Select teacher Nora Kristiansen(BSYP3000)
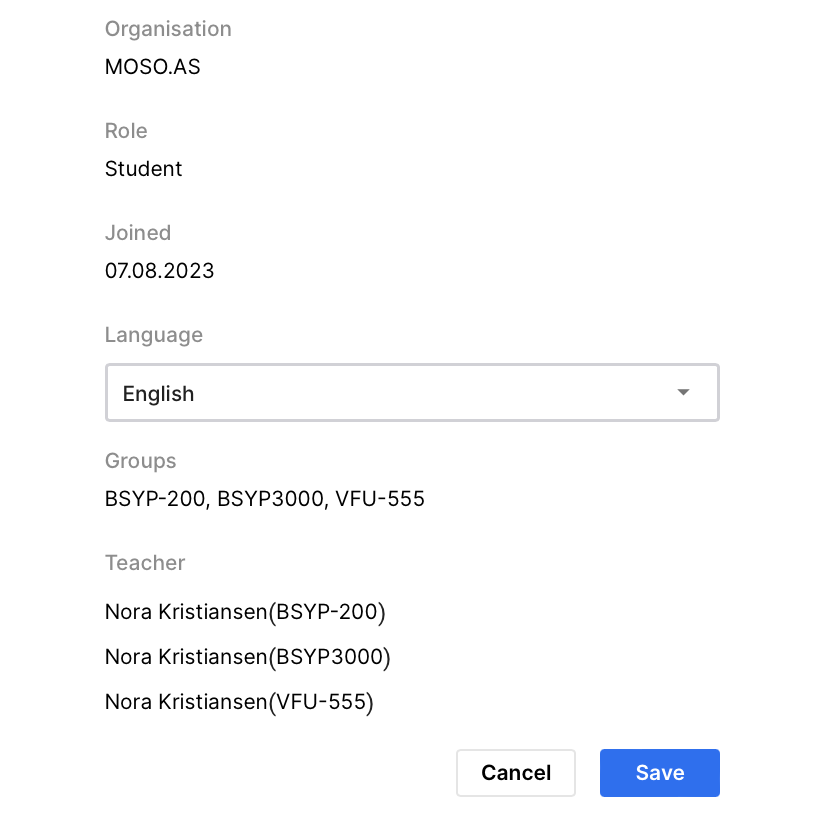Screen dimensions: 820x824 point(247,657)
